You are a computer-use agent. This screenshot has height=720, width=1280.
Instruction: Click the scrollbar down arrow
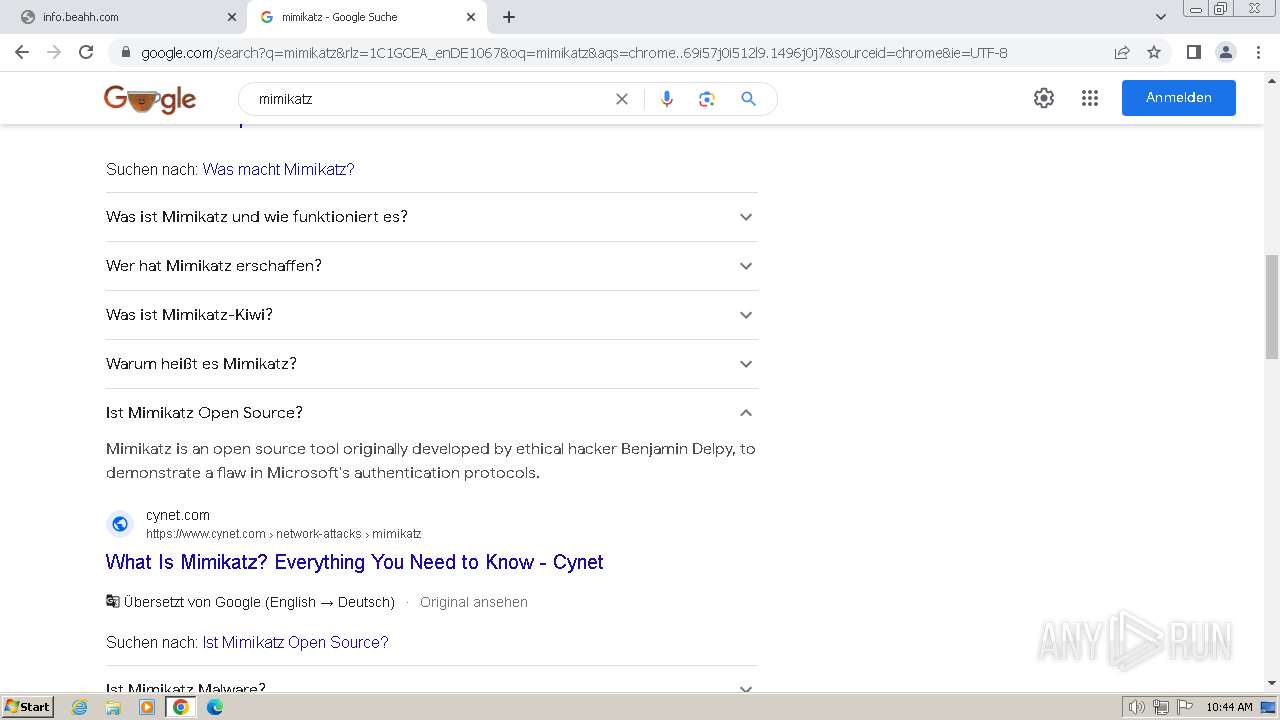click(1271, 683)
